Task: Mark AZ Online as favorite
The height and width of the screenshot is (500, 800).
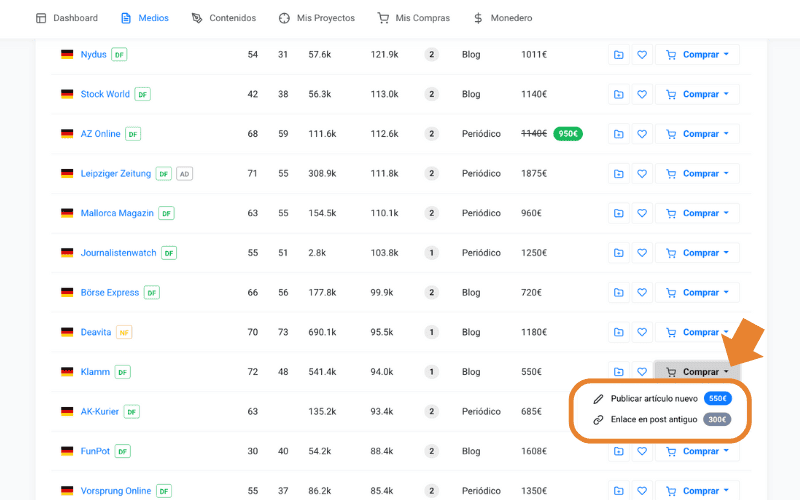Action: pos(642,134)
